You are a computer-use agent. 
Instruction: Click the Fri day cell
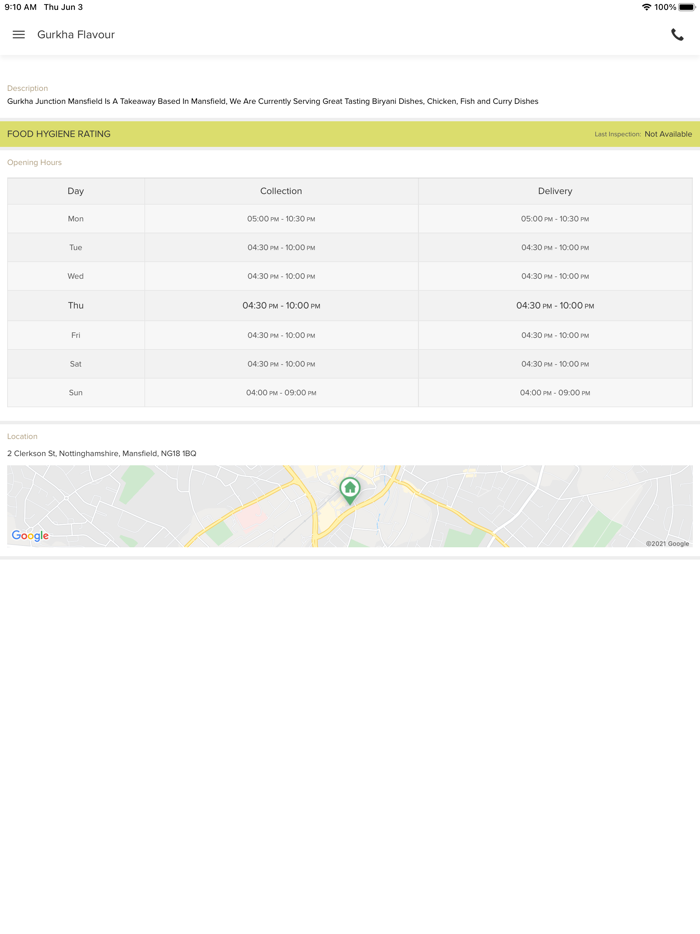76,335
